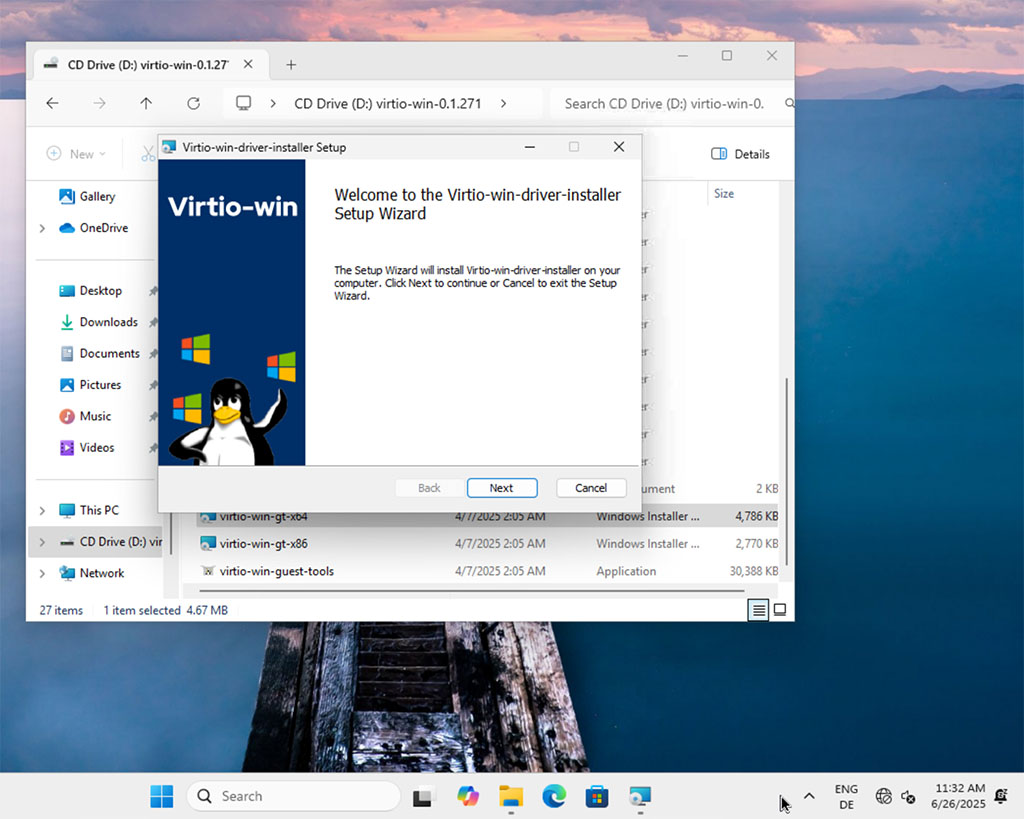
Task: Sort files by the Size column
Action: click(724, 193)
